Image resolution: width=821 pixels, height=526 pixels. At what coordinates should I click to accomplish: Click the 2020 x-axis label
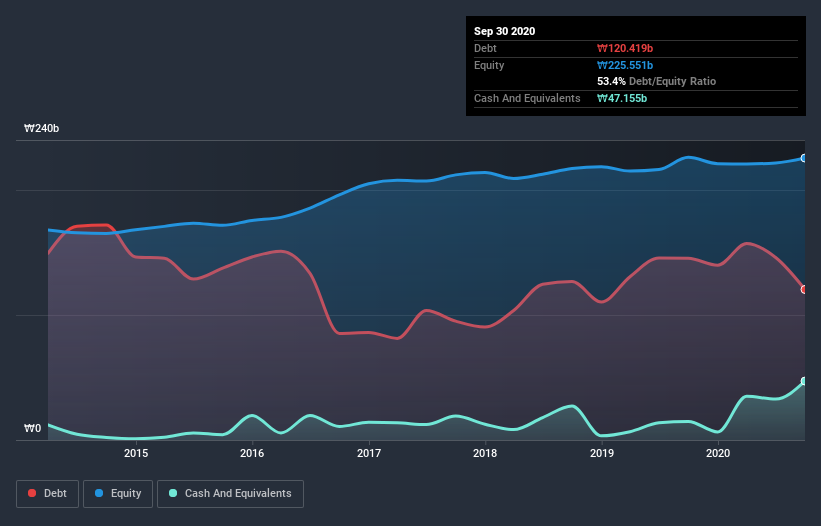(718, 453)
